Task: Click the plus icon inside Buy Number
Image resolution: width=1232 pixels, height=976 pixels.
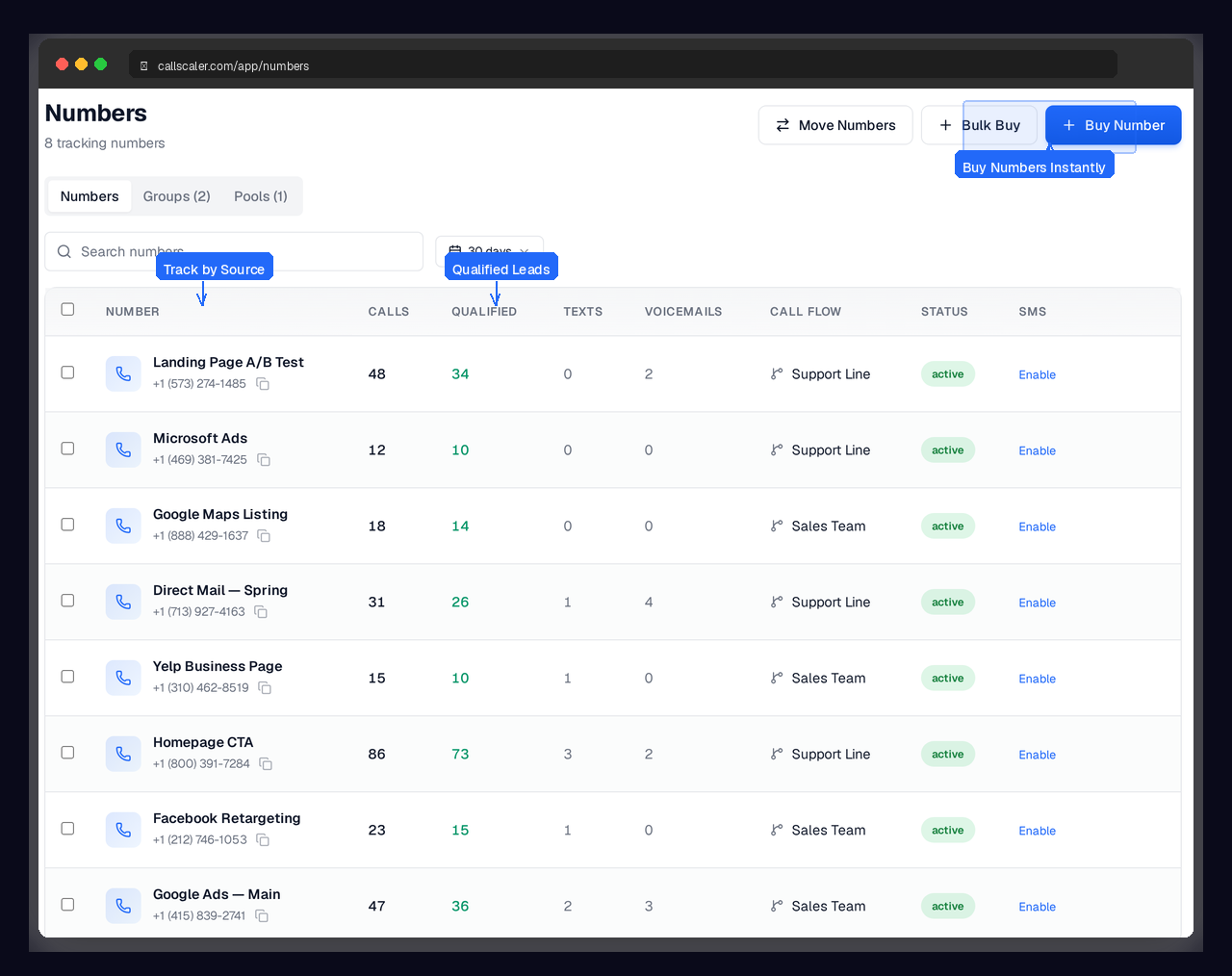Action: (1068, 125)
